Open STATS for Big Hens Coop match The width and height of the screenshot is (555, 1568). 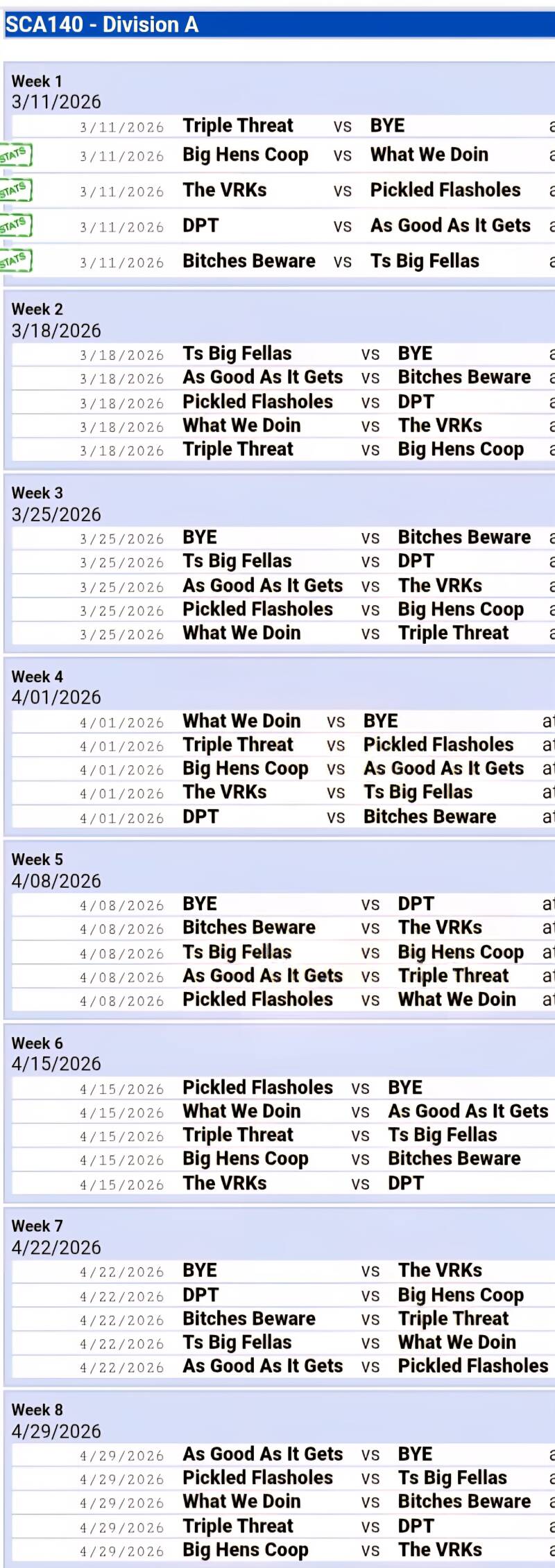[x=15, y=155]
